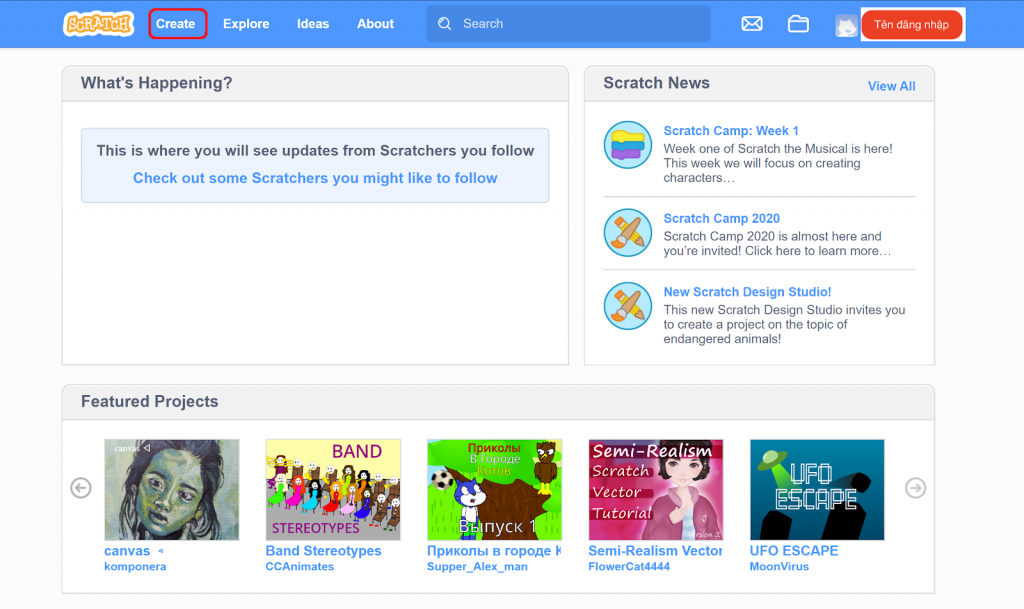Show previous featured projects arrow
The image size is (1024, 609).
pyautogui.click(x=81, y=488)
